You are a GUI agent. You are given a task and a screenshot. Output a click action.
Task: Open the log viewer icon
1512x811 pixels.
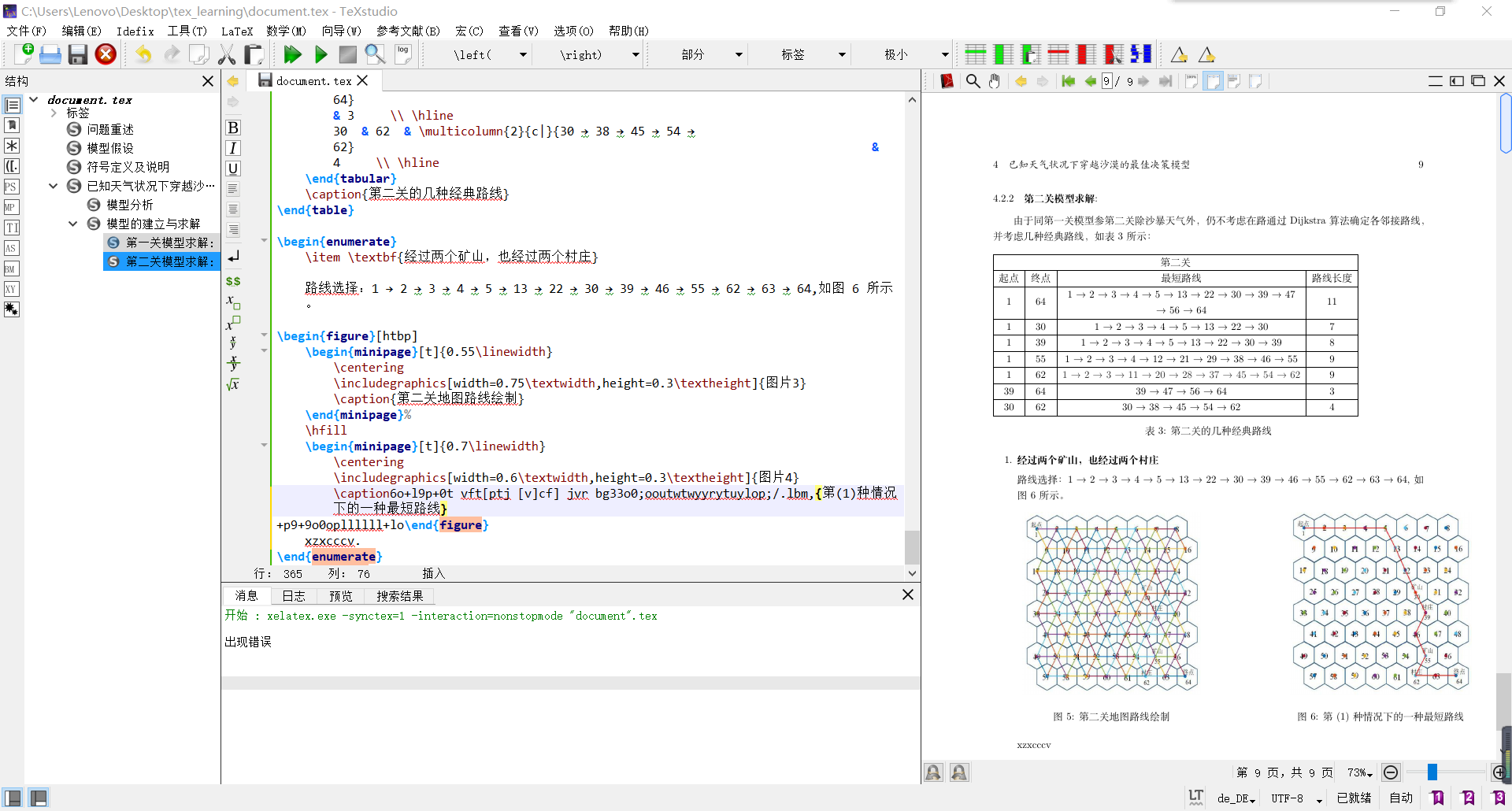403,54
